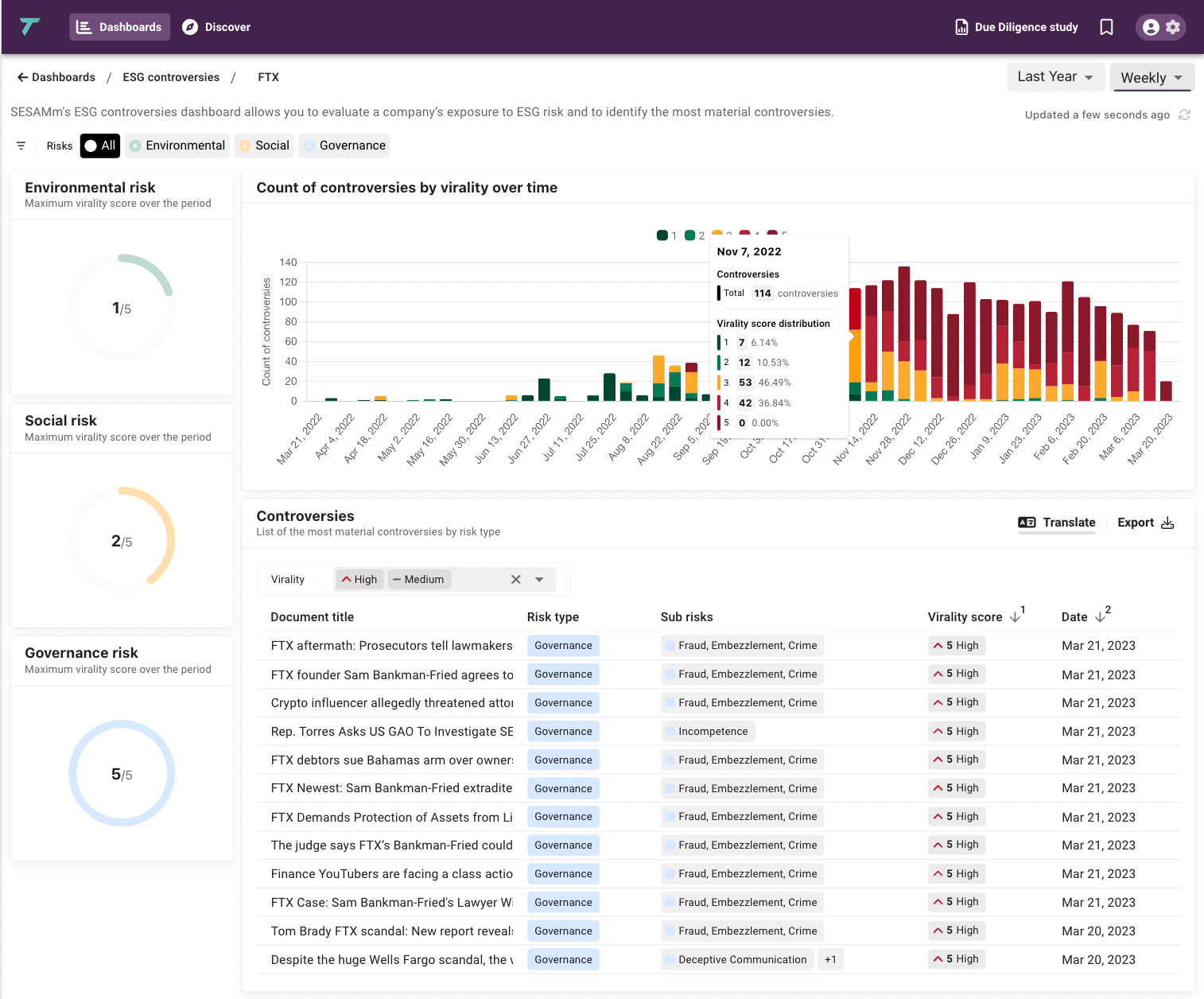Screen dimensions: 1204x999
Task: Click the tallest bar near Nov 28, 2022
Action: point(904,334)
